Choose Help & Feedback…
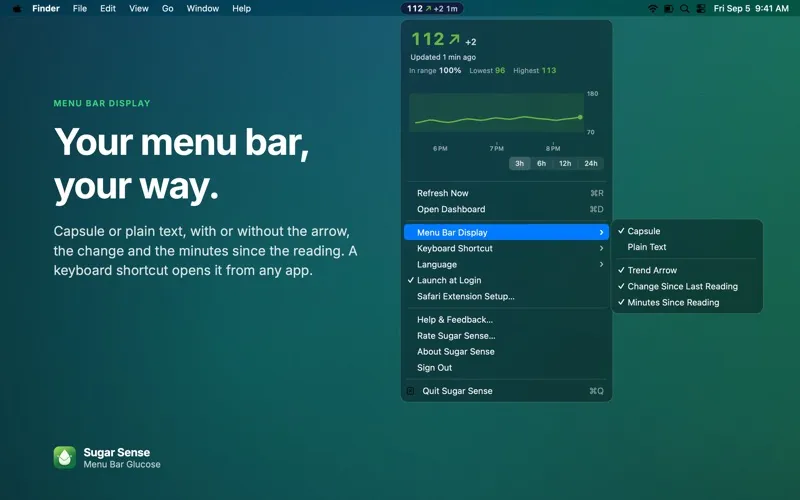Viewport: 800px width, 500px height. [x=506, y=320]
